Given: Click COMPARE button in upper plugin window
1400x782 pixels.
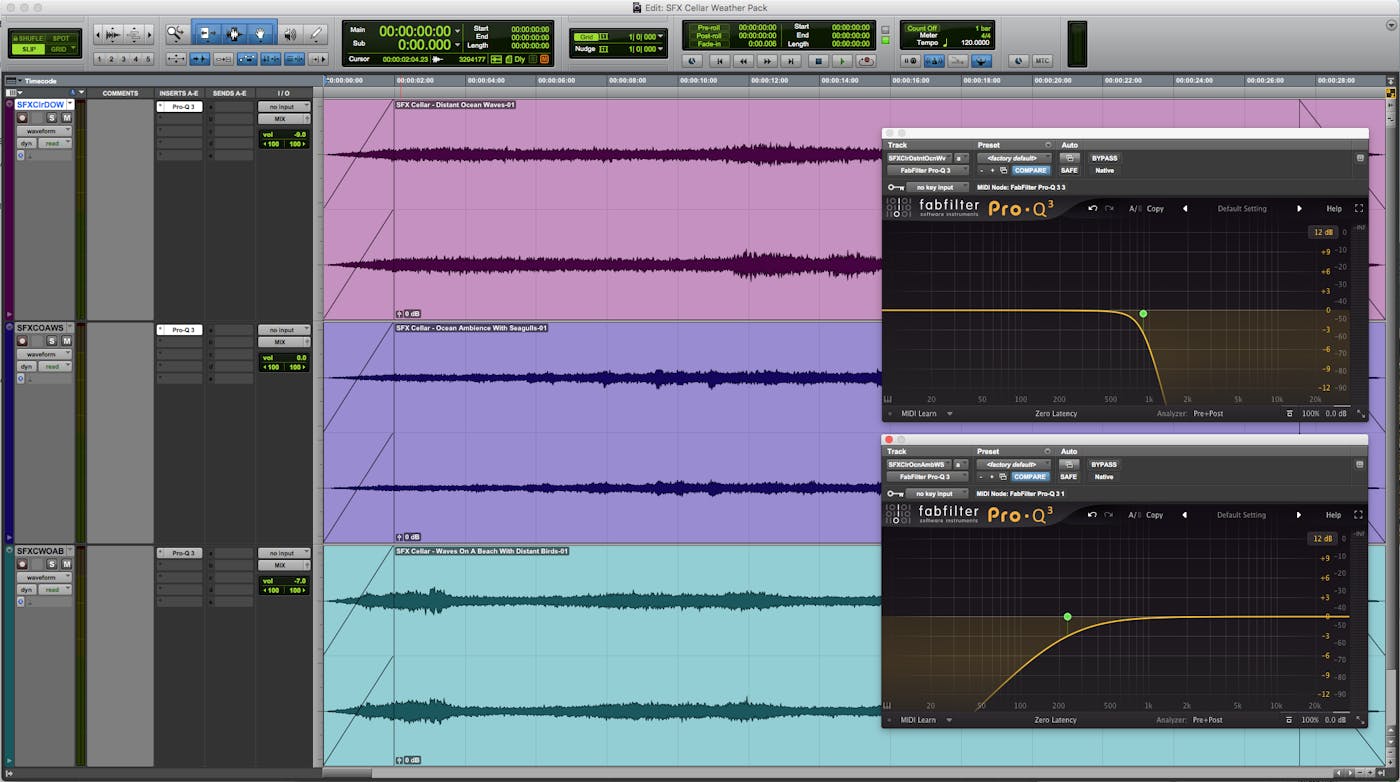Looking at the screenshot, I should (1030, 170).
